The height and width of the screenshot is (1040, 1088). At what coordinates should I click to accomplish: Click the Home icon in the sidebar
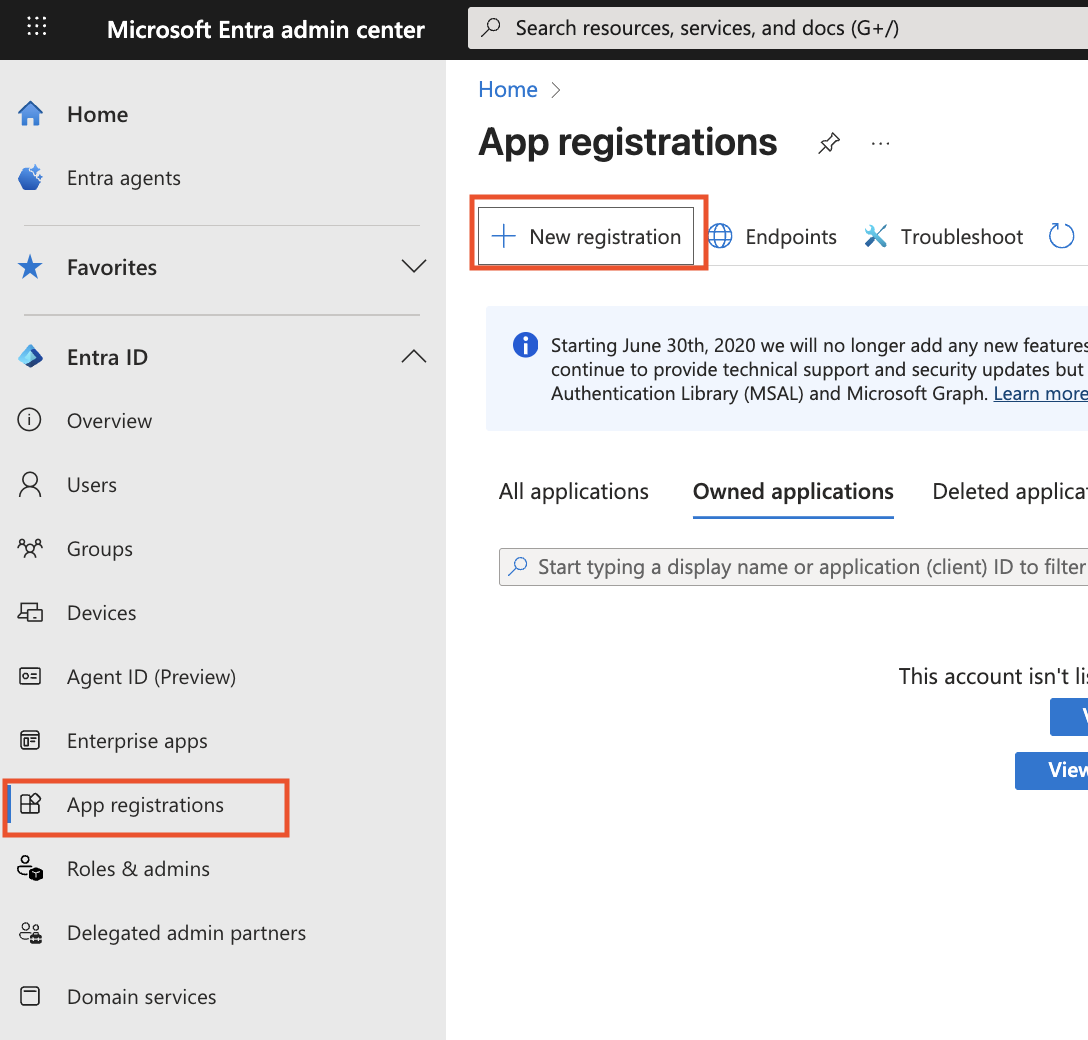(31, 113)
